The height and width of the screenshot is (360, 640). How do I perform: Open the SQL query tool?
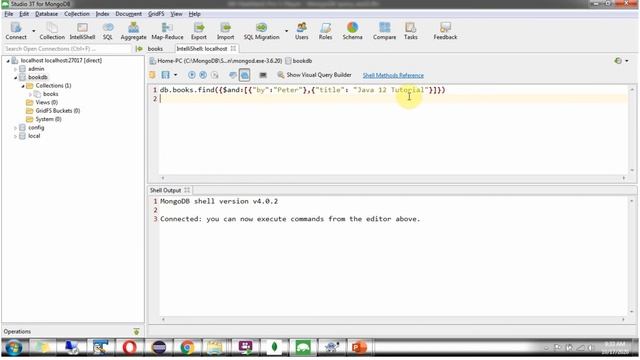(x=108, y=31)
